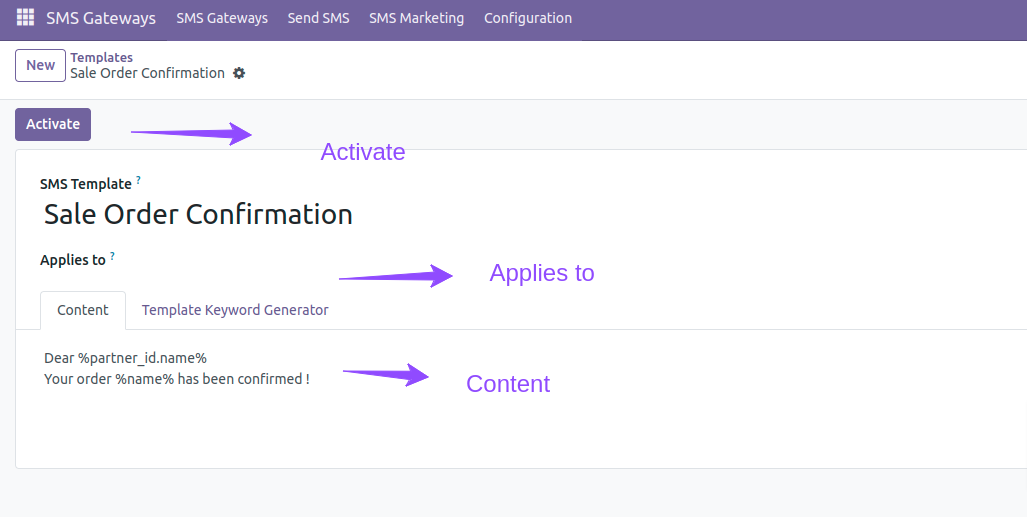Click the Sale Order Confirmation breadcrumb text
The height and width of the screenshot is (517, 1027).
coord(147,73)
